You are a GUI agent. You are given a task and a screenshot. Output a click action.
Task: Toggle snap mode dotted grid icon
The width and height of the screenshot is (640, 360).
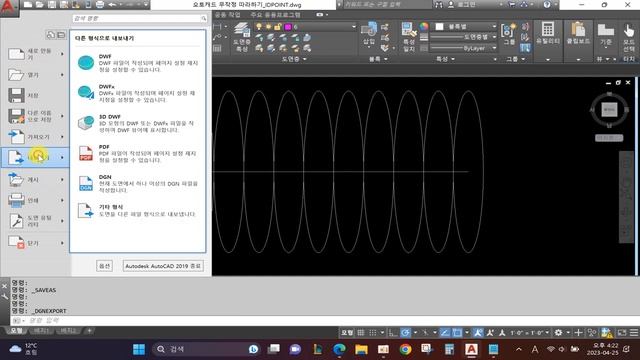(372, 333)
